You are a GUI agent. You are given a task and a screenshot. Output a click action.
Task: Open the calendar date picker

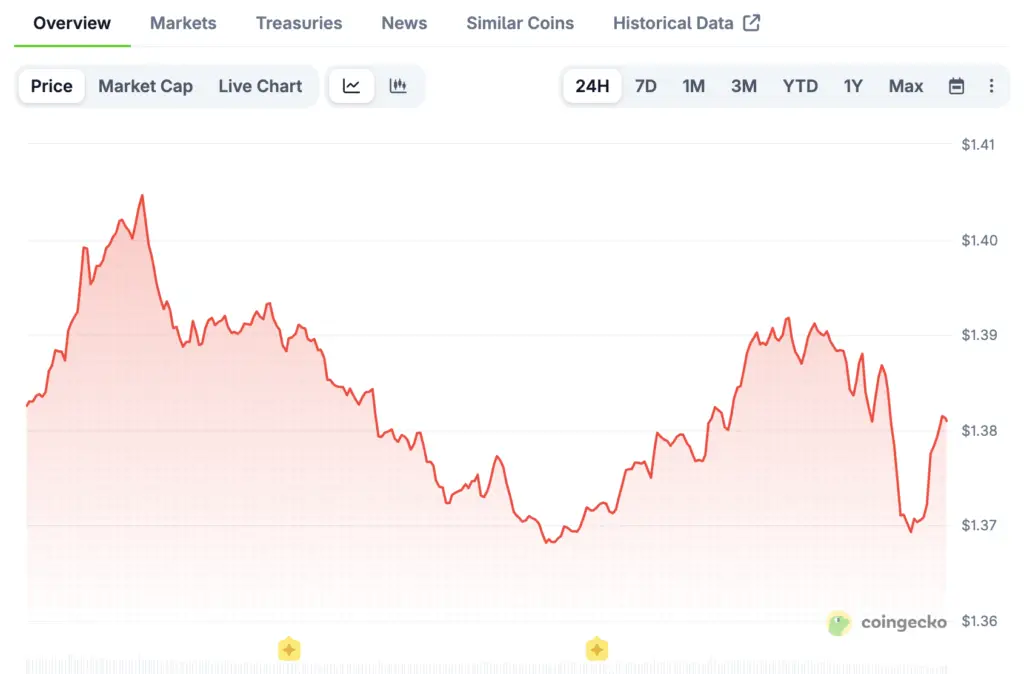click(x=956, y=86)
